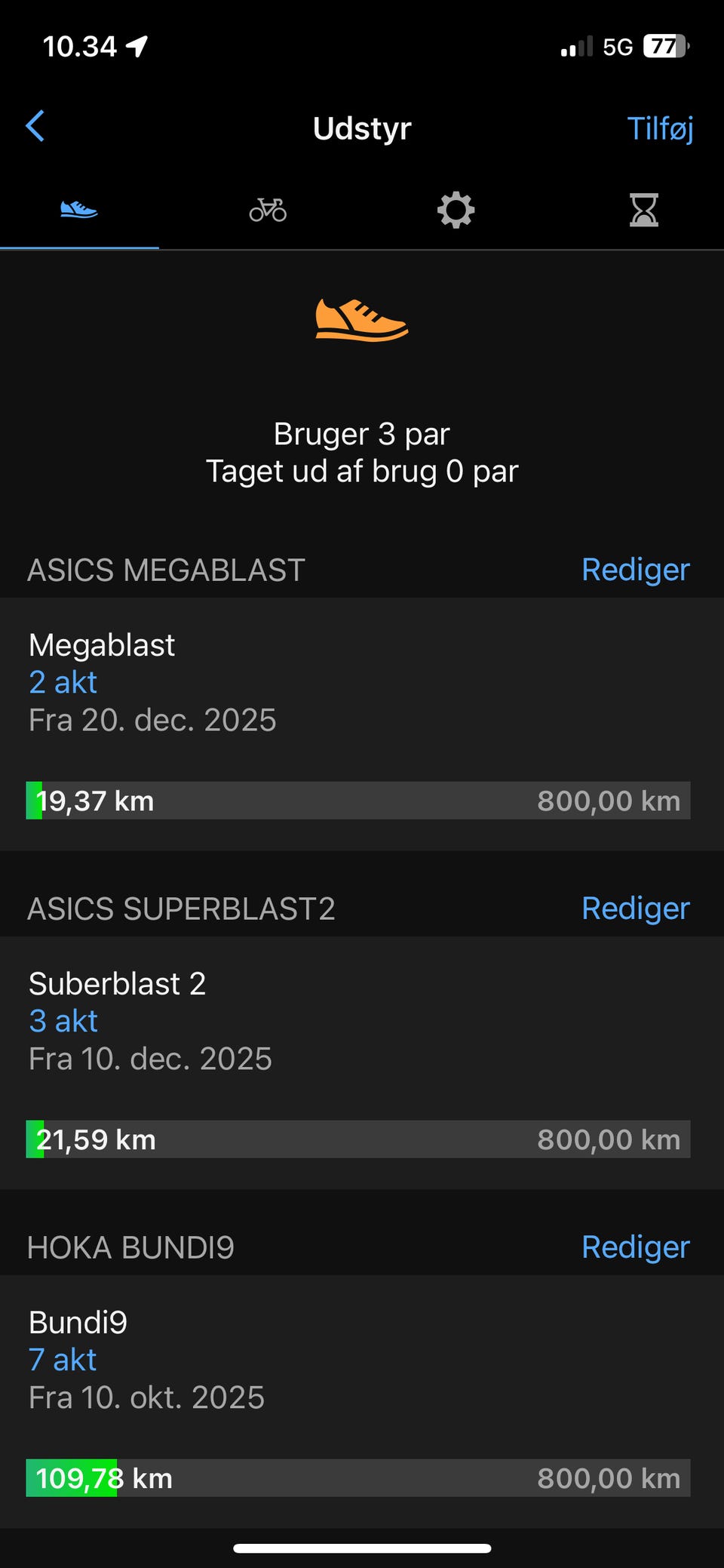Tap Tilføj to add gear
Image resolution: width=724 pixels, height=1568 pixels.
[x=660, y=128]
